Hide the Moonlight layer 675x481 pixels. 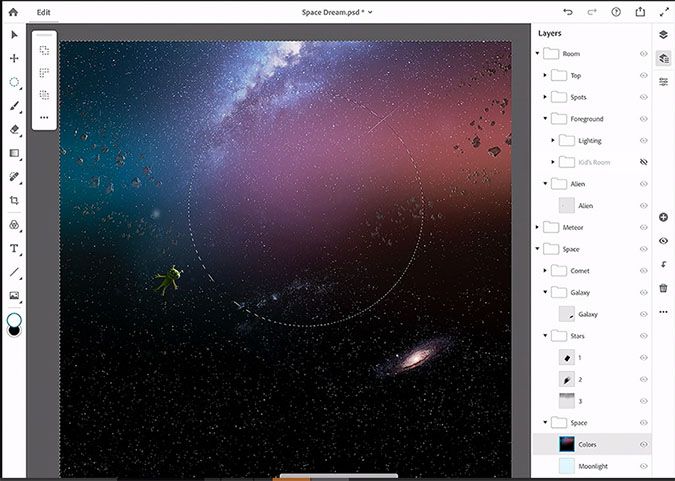(644, 465)
